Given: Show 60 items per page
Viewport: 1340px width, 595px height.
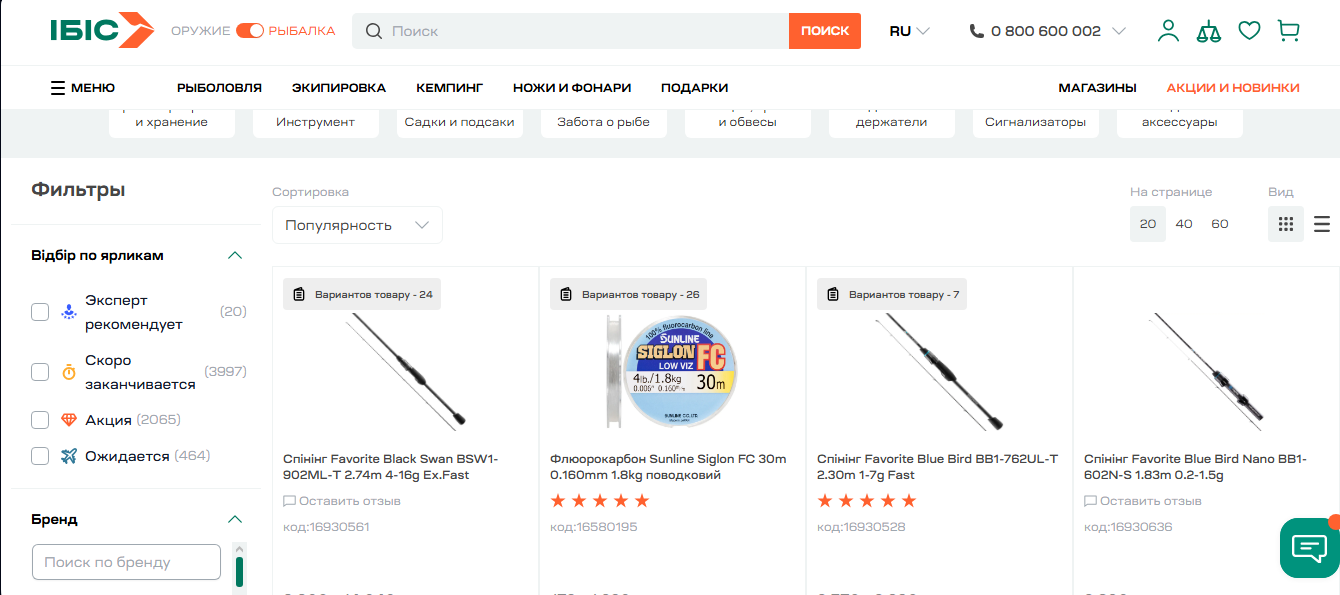Looking at the screenshot, I should 1220,224.
